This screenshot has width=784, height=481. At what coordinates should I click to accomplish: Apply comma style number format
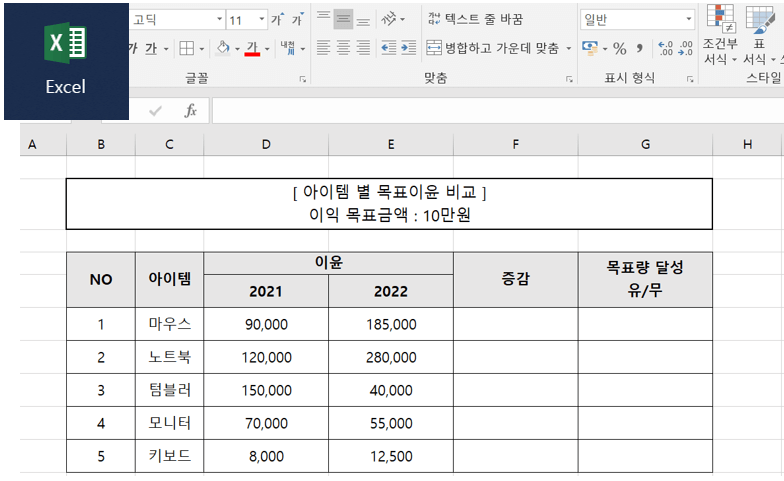(x=640, y=48)
